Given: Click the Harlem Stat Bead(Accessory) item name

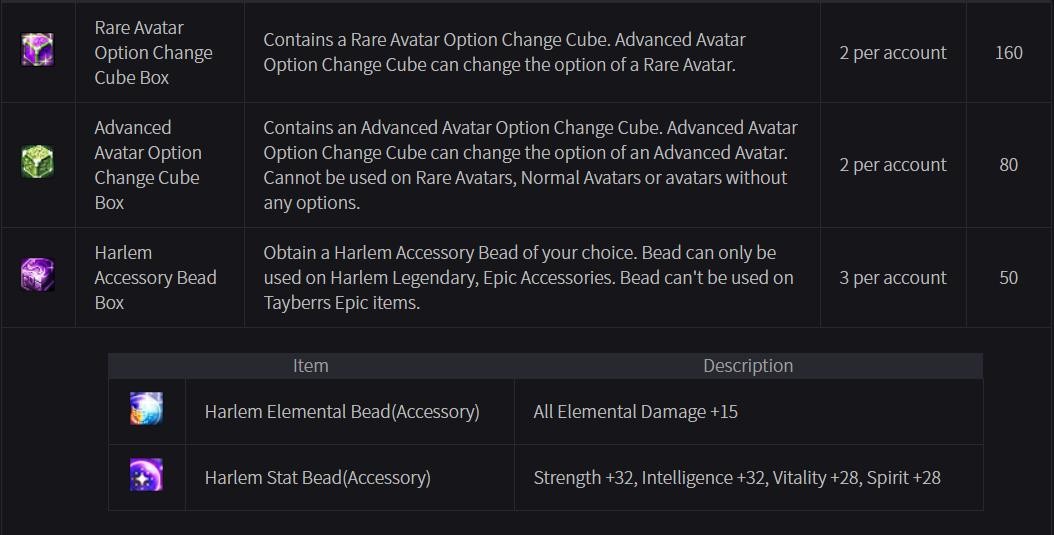Looking at the screenshot, I should tap(317, 477).
